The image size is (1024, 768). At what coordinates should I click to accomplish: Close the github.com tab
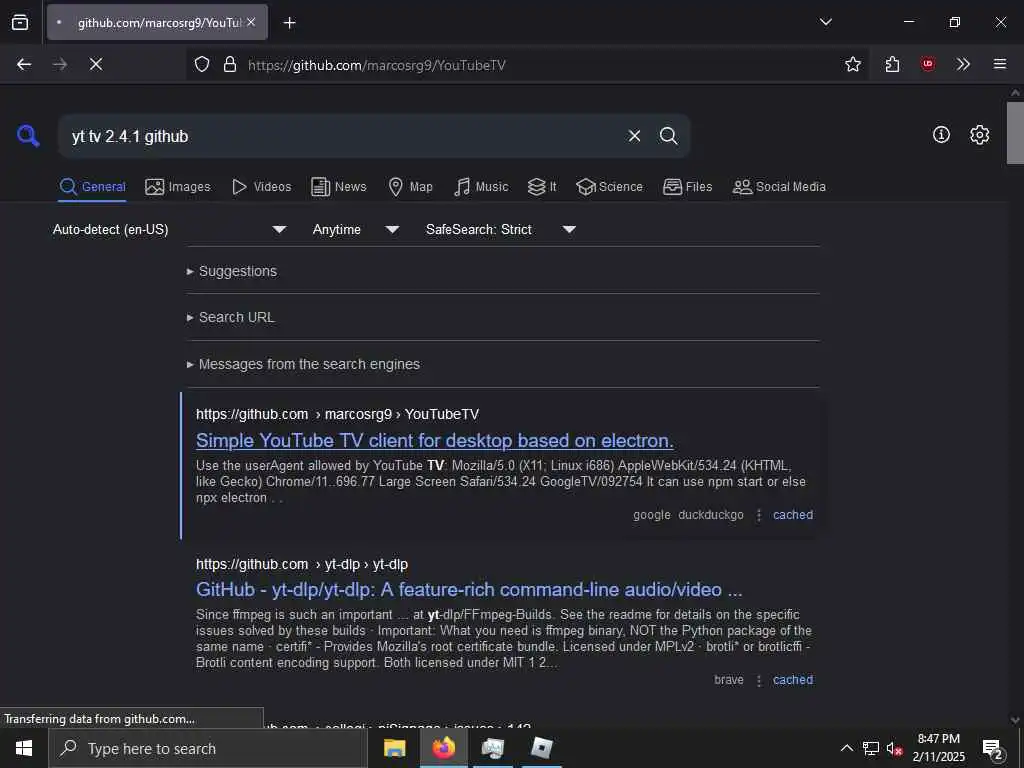point(251,22)
